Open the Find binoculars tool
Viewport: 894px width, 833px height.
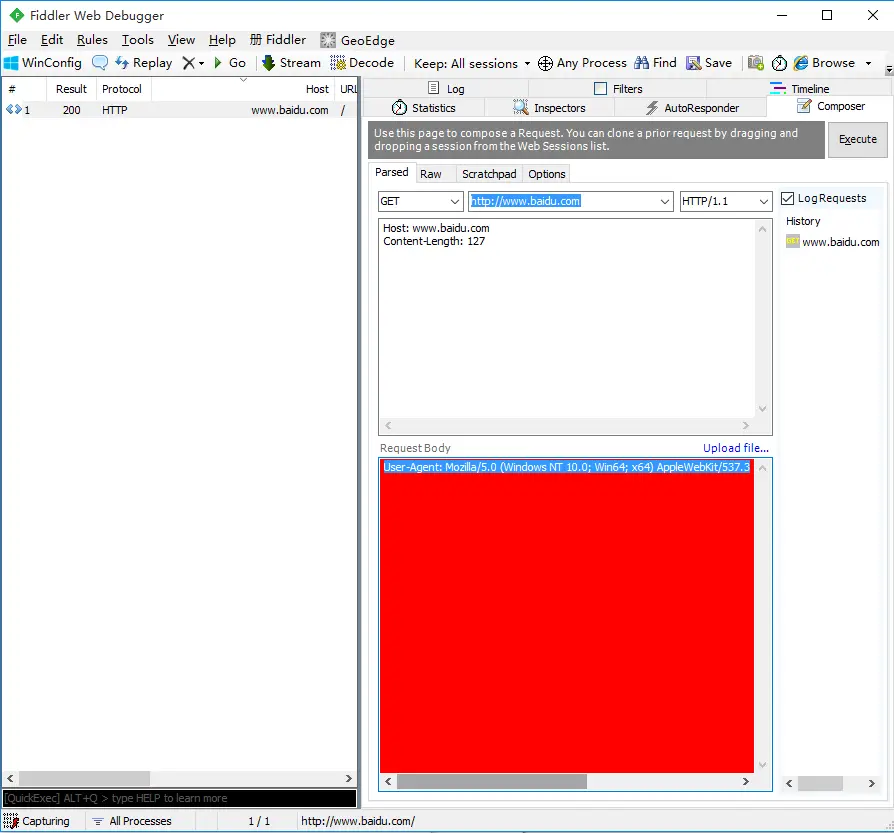pyautogui.click(x=655, y=63)
